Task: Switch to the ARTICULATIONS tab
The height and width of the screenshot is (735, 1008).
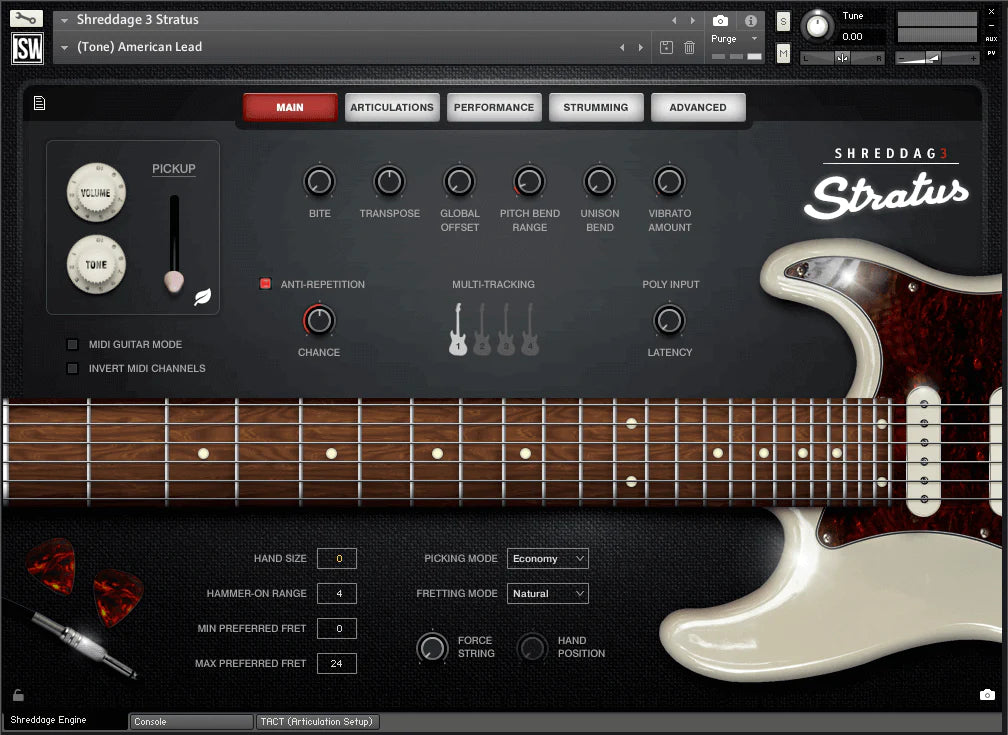Action: tap(392, 107)
